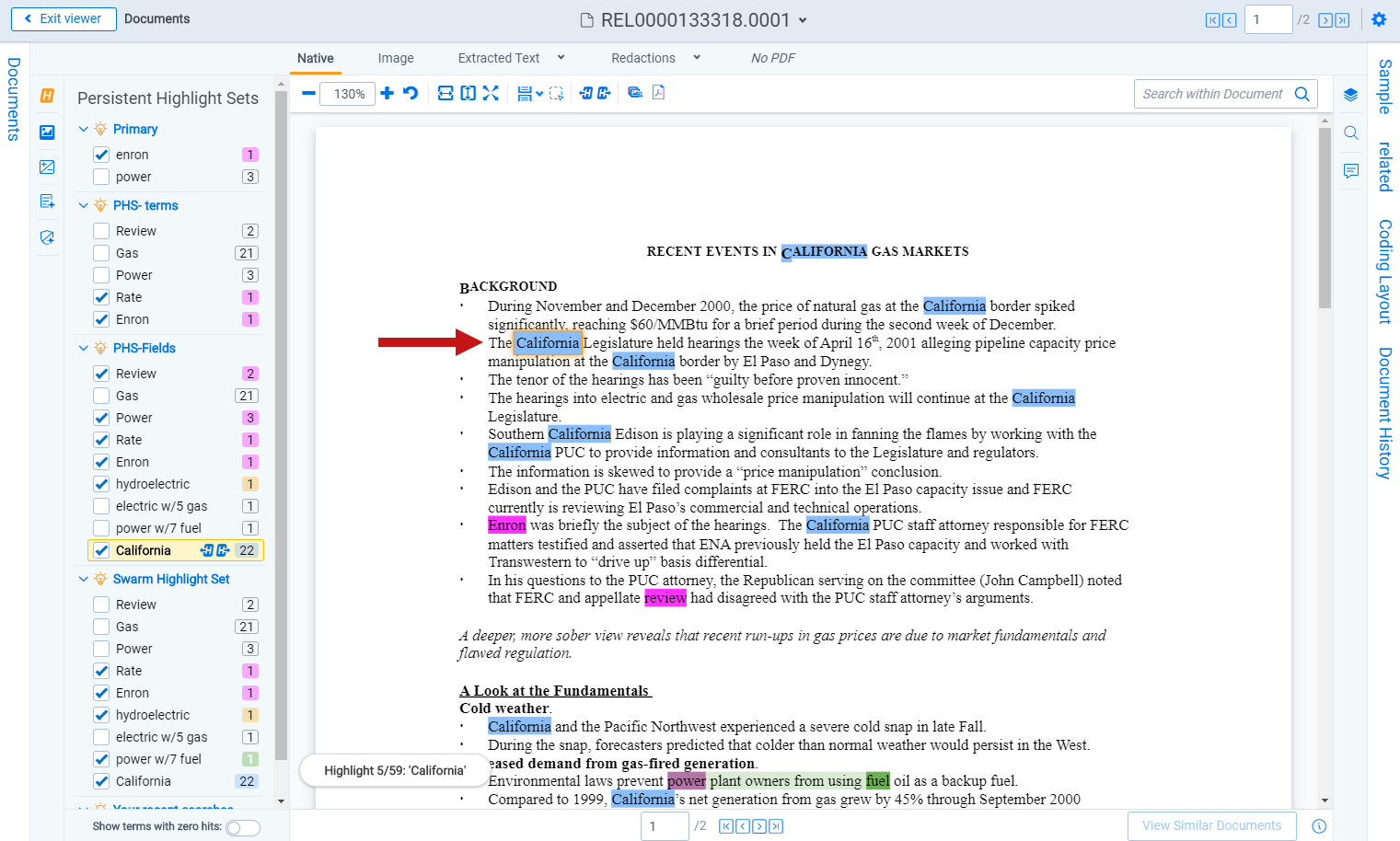Collapse the Primary highlight set
The height and width of the screenshot is (841, 1400).
point(84,129)
